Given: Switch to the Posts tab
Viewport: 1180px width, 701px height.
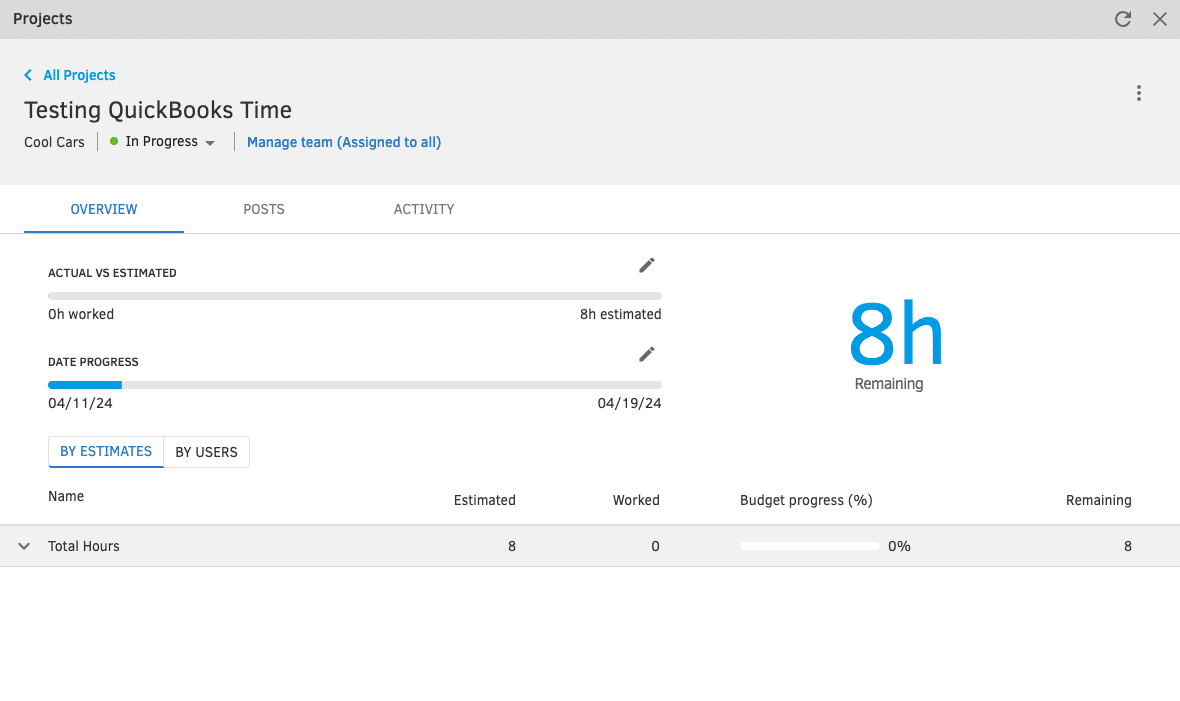Looking at the screenshot, I should pos(263,209).
